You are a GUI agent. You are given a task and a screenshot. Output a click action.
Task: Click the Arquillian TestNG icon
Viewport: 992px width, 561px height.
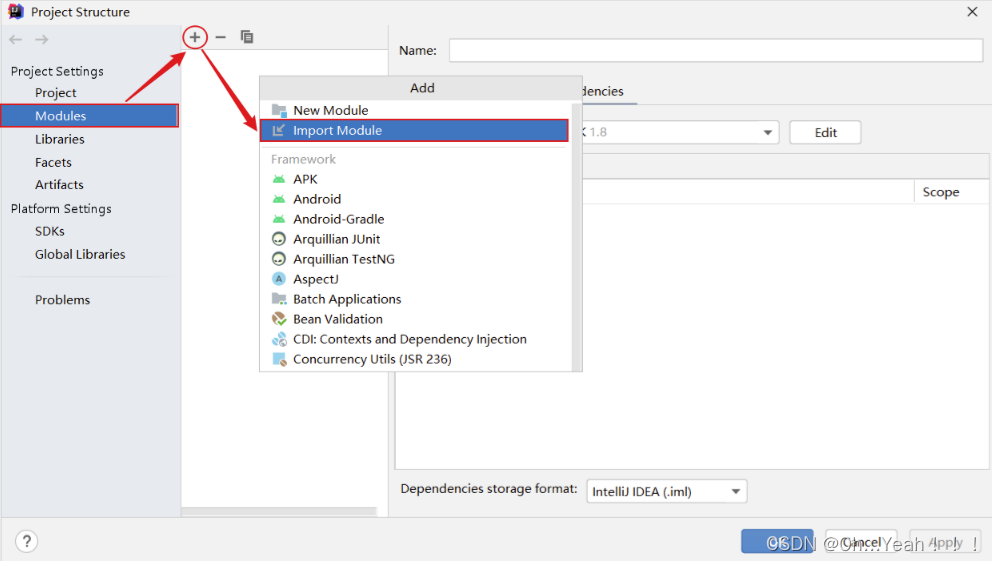tap(279, 259)
